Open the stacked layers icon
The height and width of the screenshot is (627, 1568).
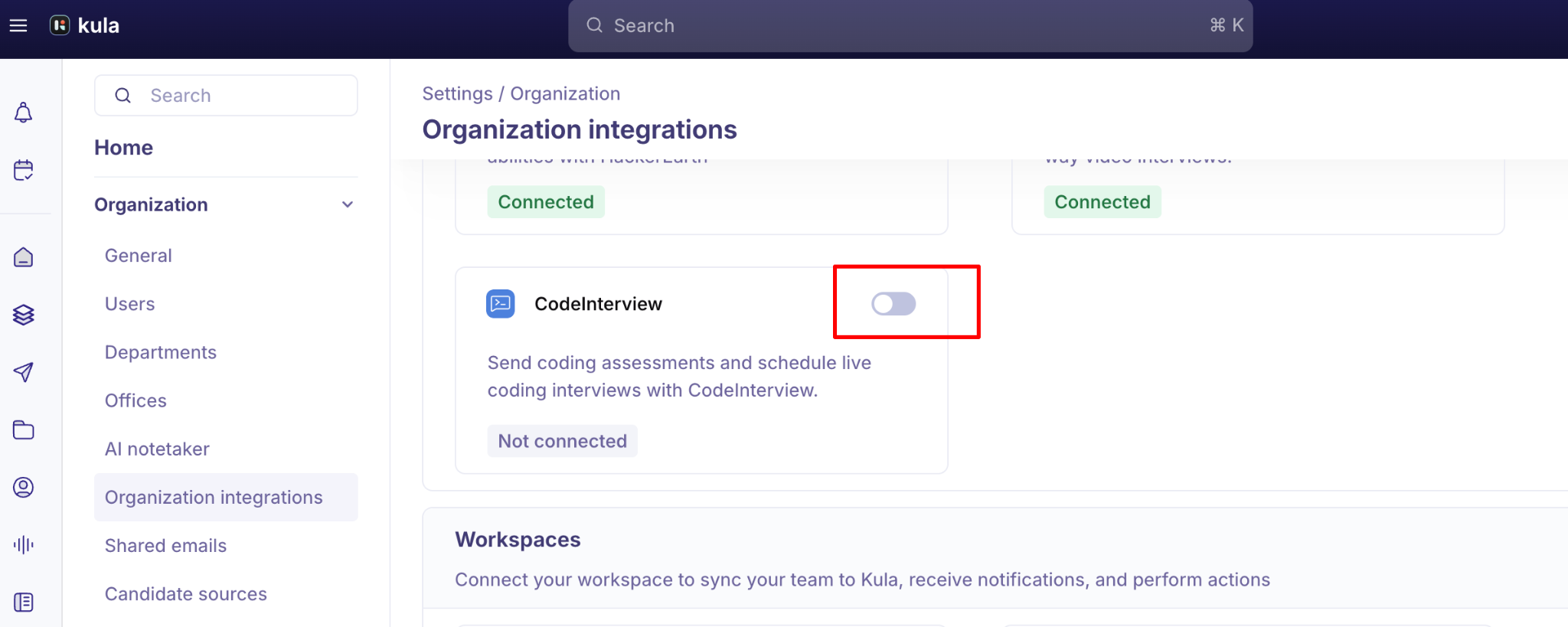click(24, 315)
